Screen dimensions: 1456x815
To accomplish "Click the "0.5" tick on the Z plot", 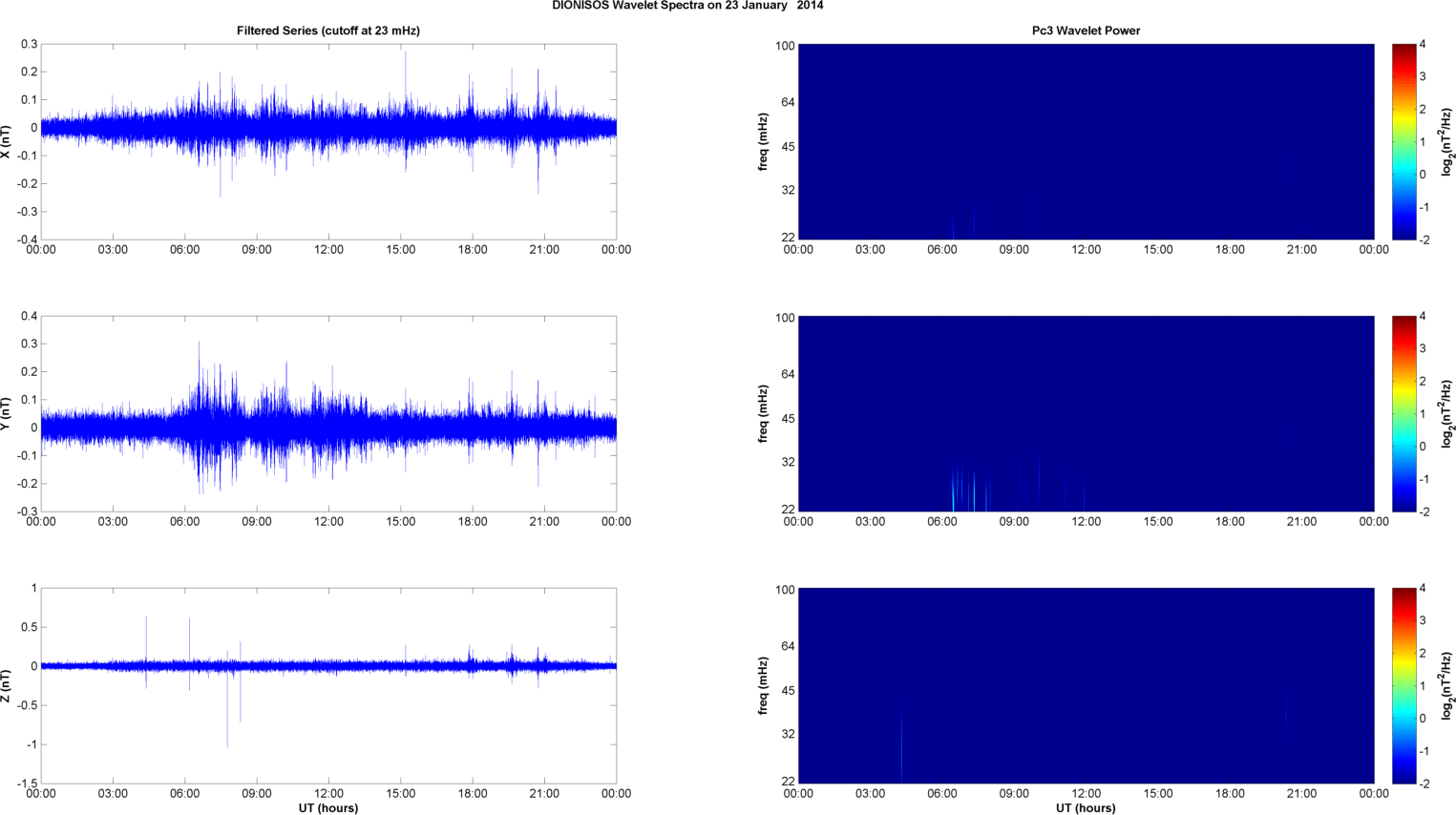I will pos(30,627).
